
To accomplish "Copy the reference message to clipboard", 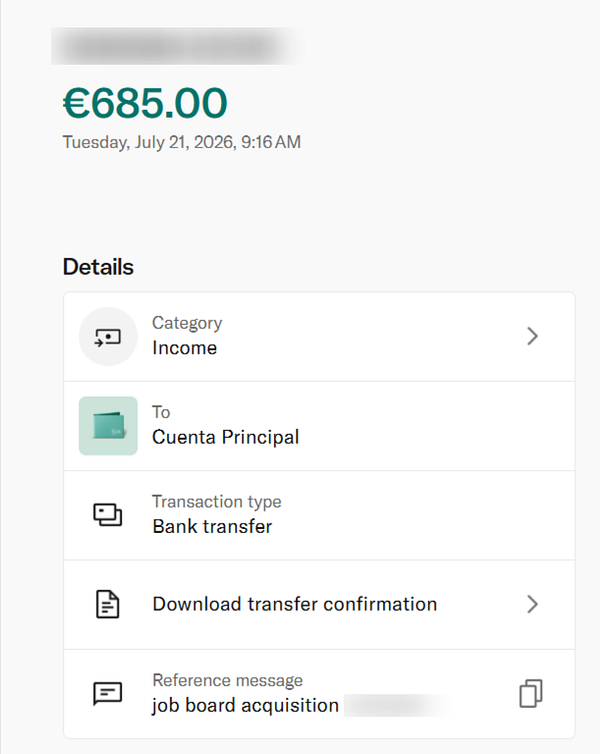I will point(531,693).
